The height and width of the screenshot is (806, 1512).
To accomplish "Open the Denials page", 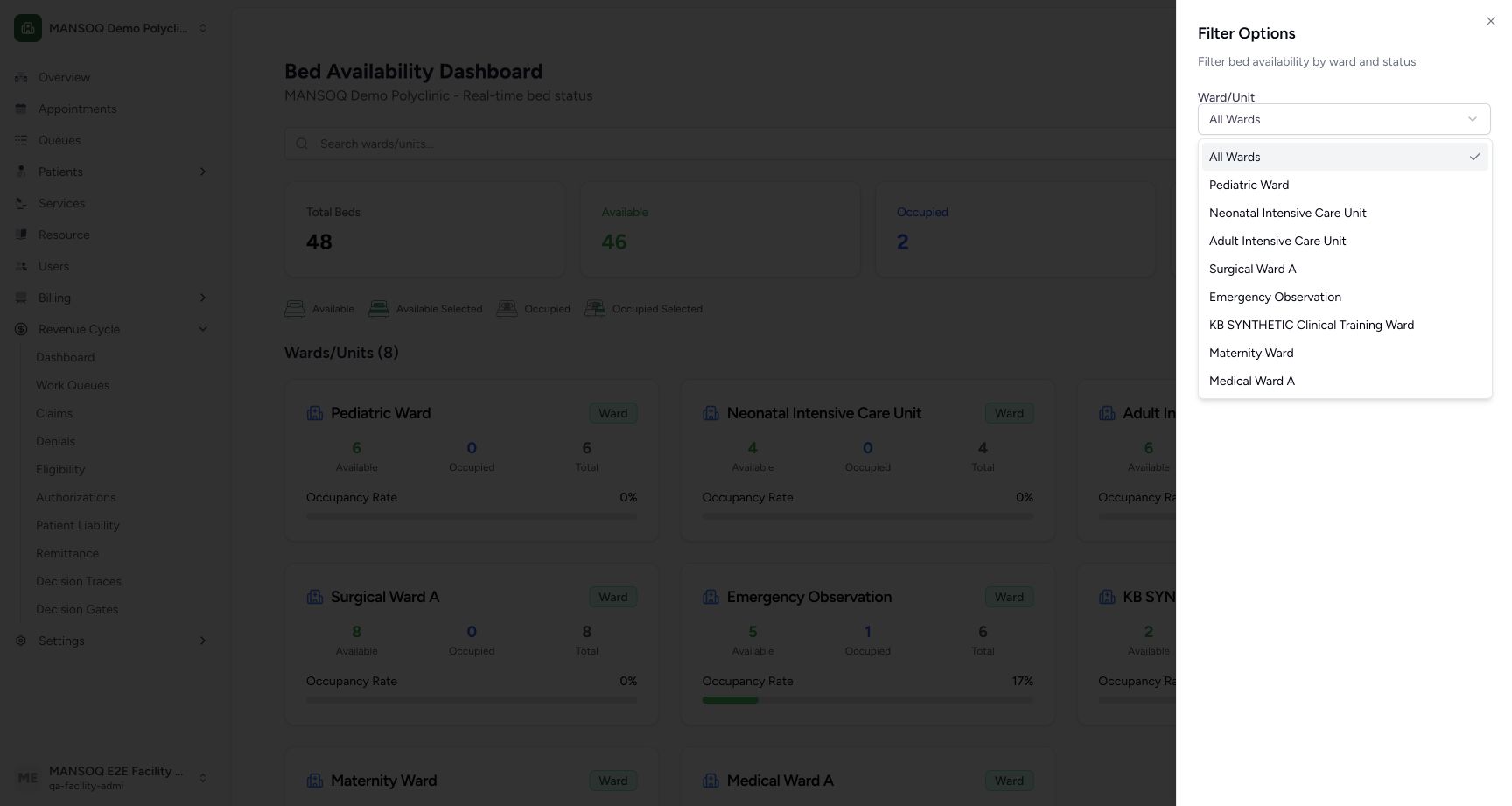I will (55, 441).
